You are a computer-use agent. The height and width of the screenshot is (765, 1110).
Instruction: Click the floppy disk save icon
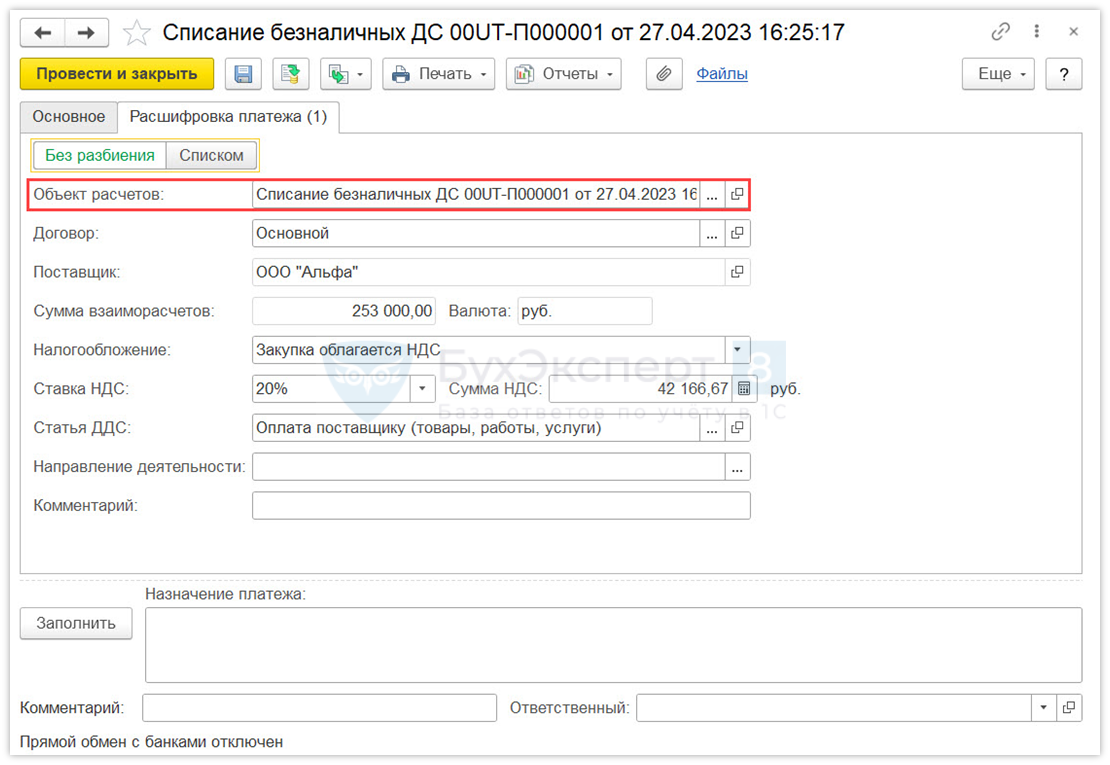pos(243,74)
